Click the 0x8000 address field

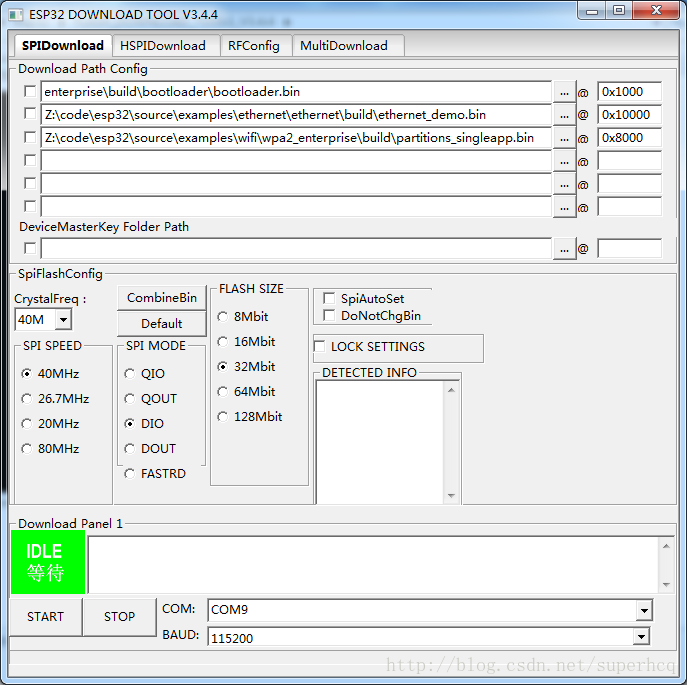pos(630,138)
